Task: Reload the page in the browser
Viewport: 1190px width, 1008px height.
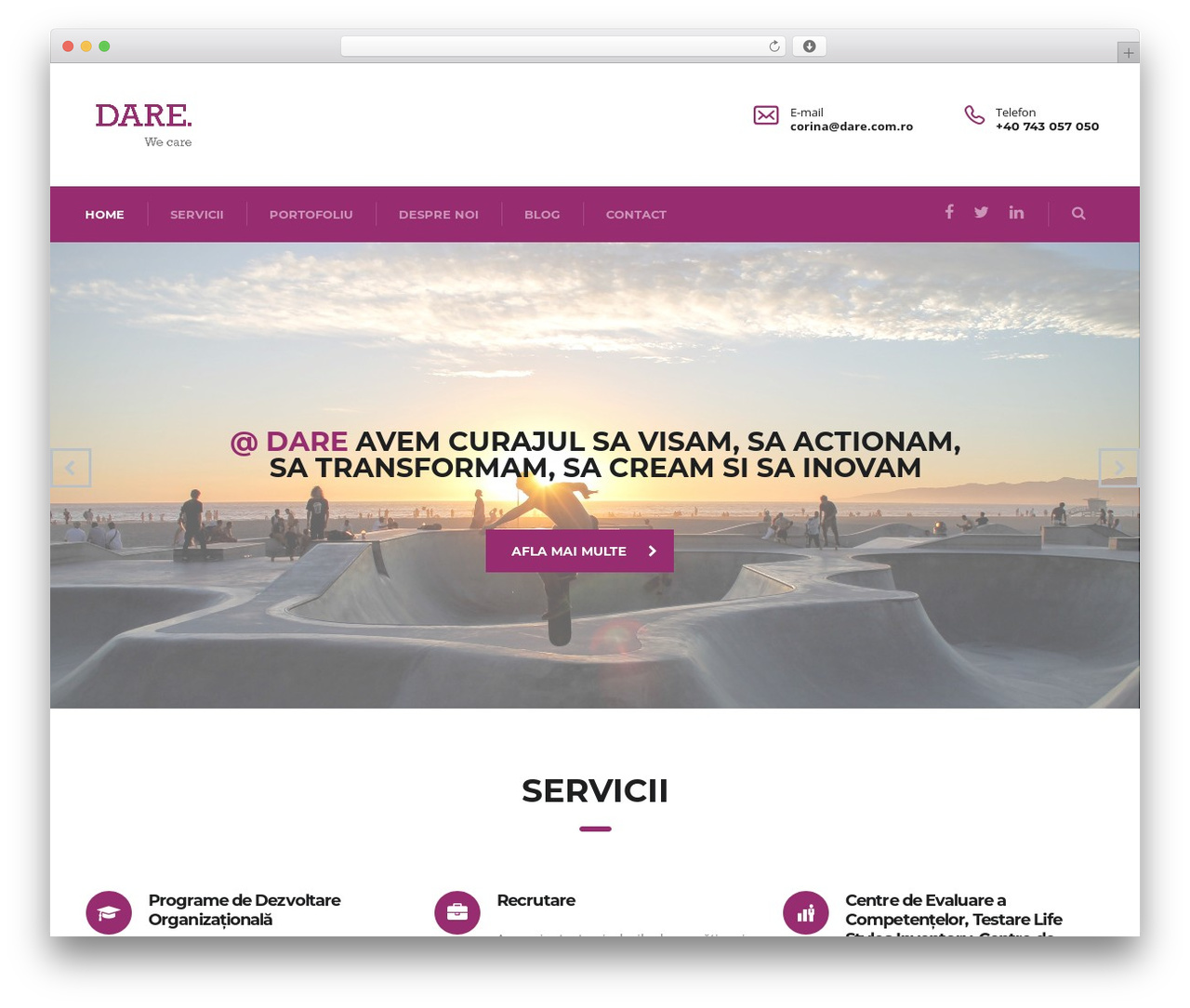Action: click(774, 46)
